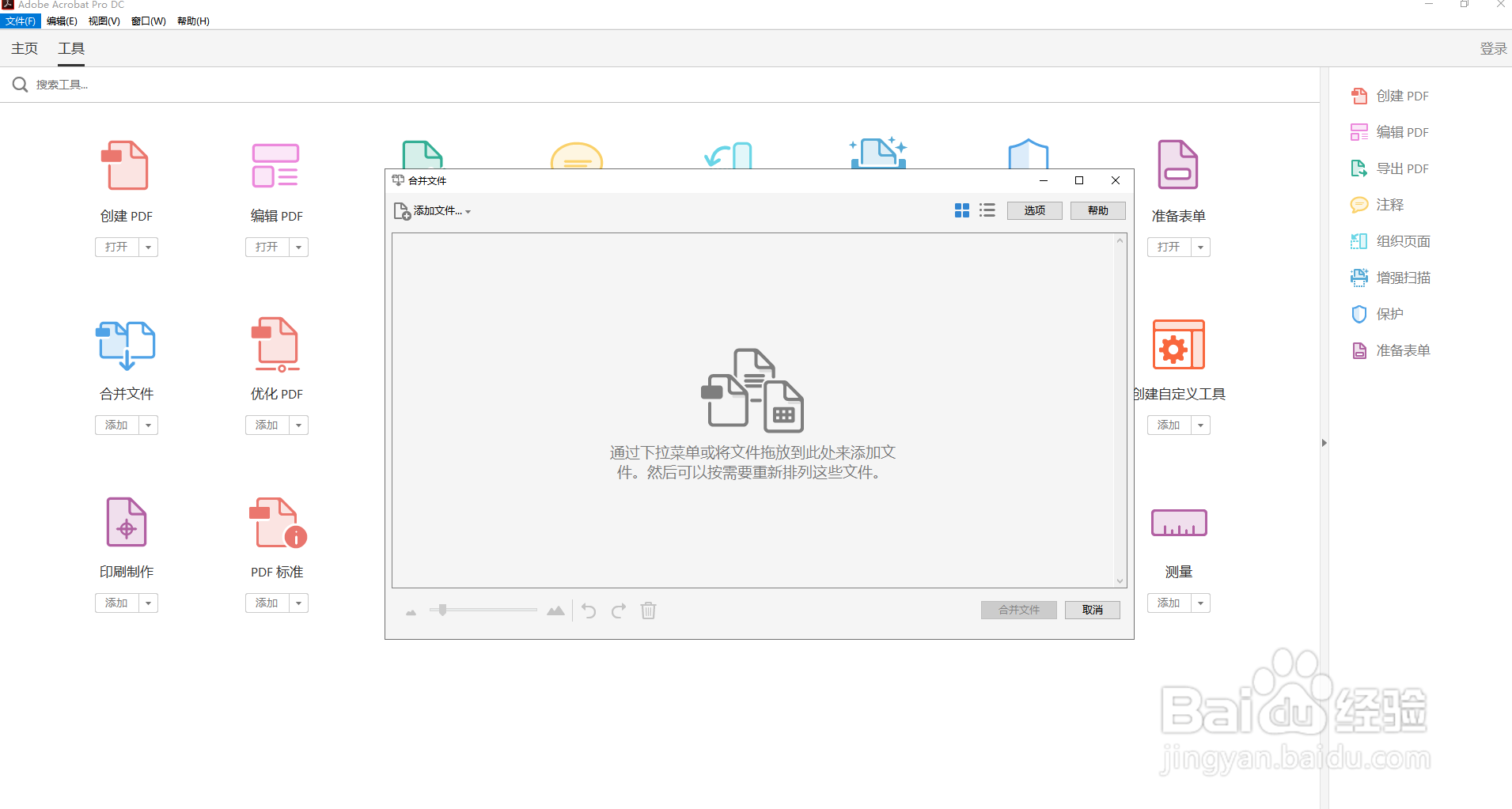Expand dropdown arrow under 准备表单 tool
The height and width of the screenshot is (809, 1512).
coord(1200,248)
